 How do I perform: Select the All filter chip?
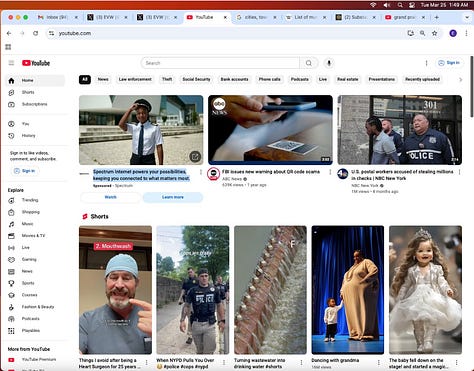[x=85, y=79]
